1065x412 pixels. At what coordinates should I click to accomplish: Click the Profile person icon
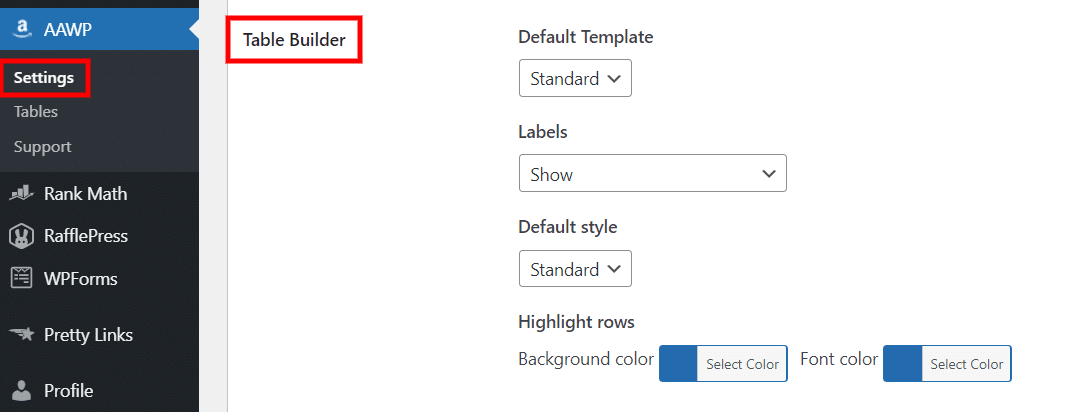click(x=22, y=390)
